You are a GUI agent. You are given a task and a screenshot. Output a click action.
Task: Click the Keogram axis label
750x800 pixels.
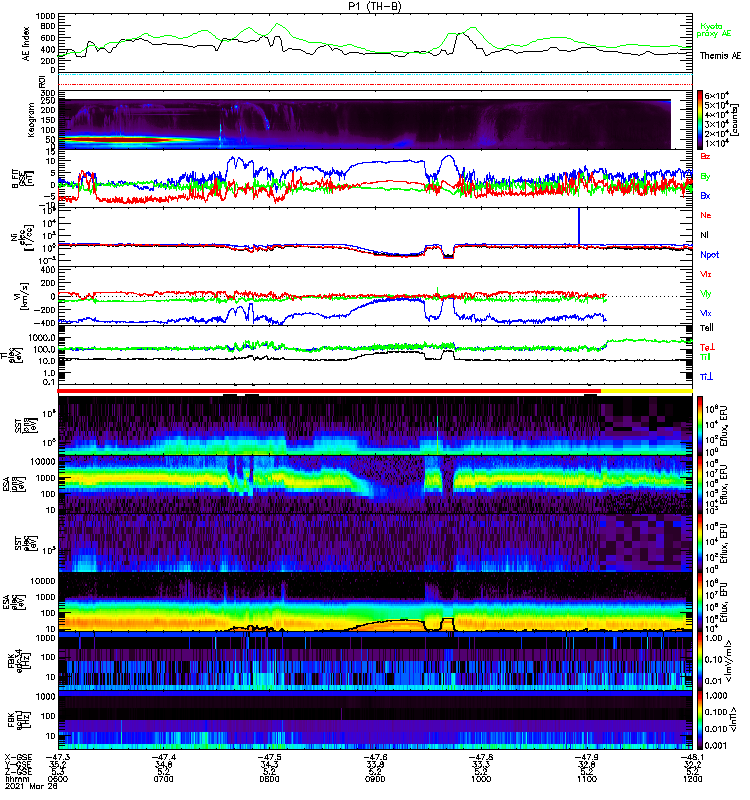(x=31, y=119)
